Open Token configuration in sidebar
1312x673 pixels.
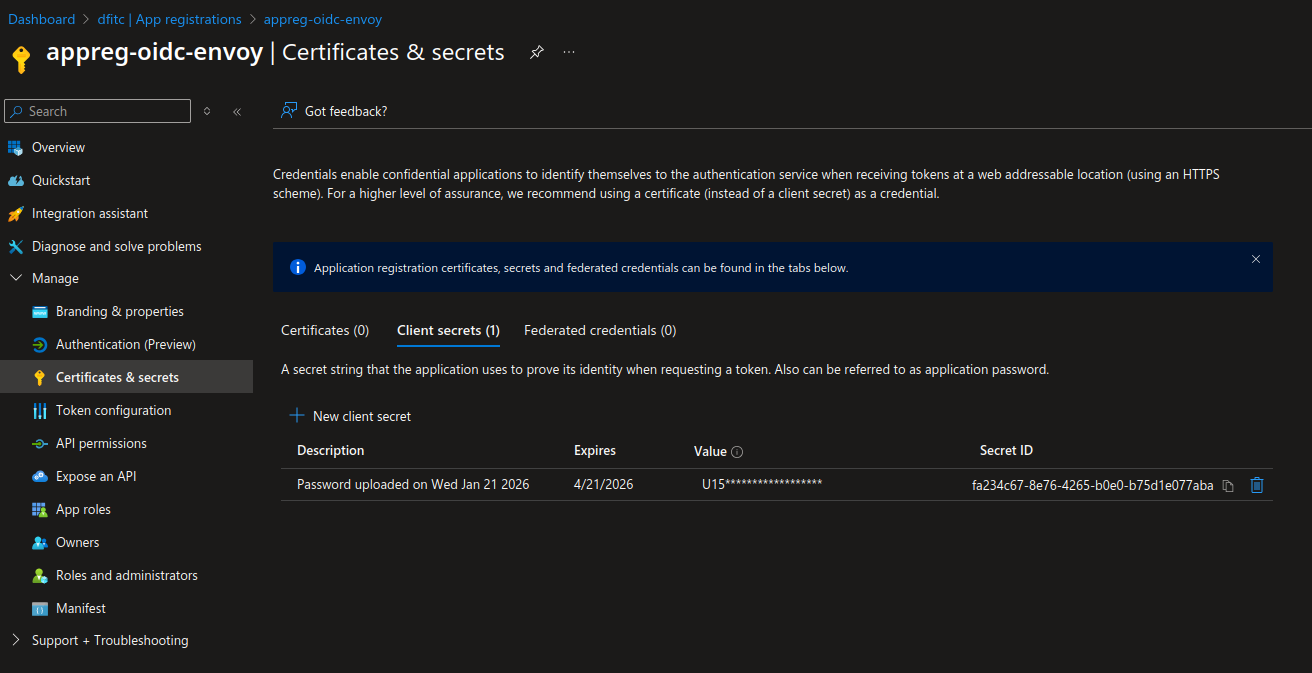[x=113, y=410]
